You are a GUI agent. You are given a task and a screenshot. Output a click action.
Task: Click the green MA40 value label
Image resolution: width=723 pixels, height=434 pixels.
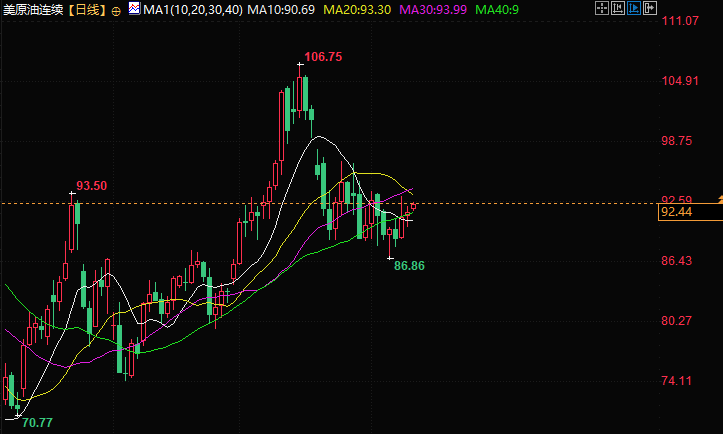click(497, 10)
